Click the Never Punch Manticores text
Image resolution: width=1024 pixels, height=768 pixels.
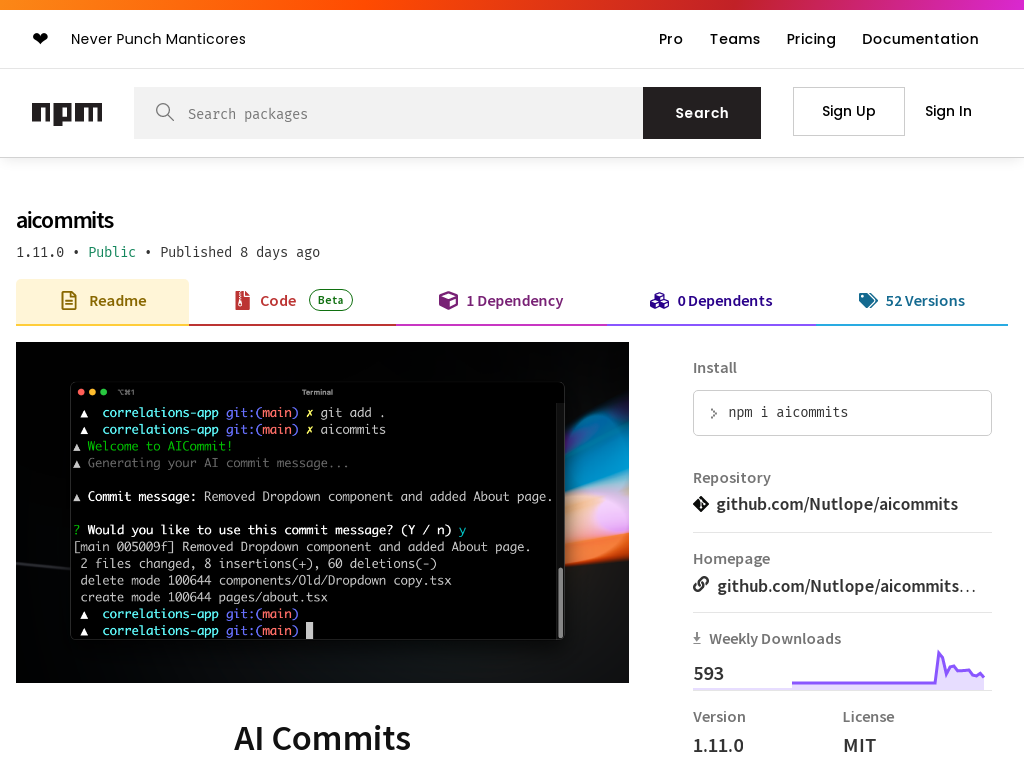tap(158, 39)
